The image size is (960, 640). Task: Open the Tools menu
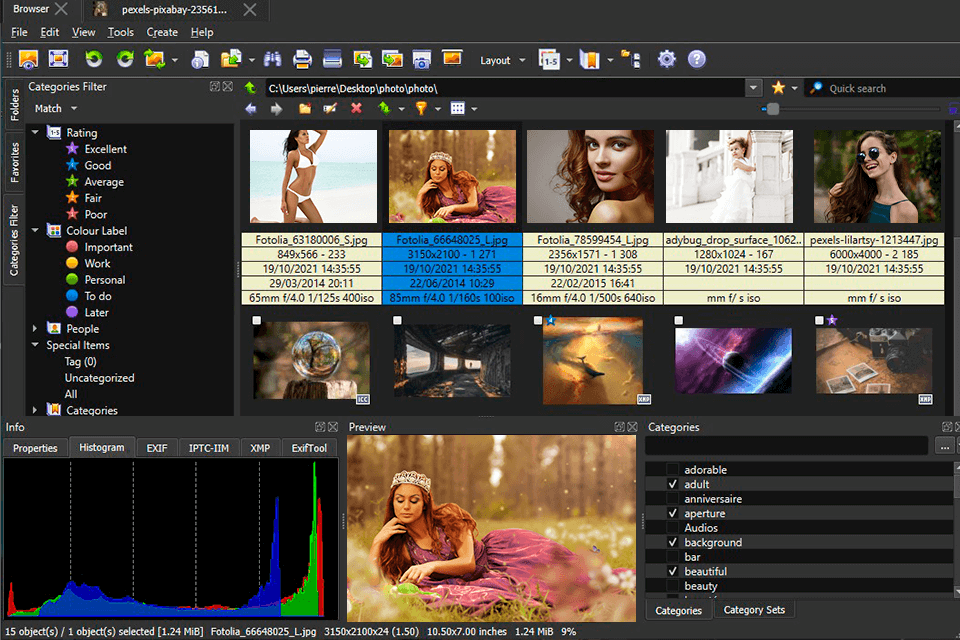(121, 32)
